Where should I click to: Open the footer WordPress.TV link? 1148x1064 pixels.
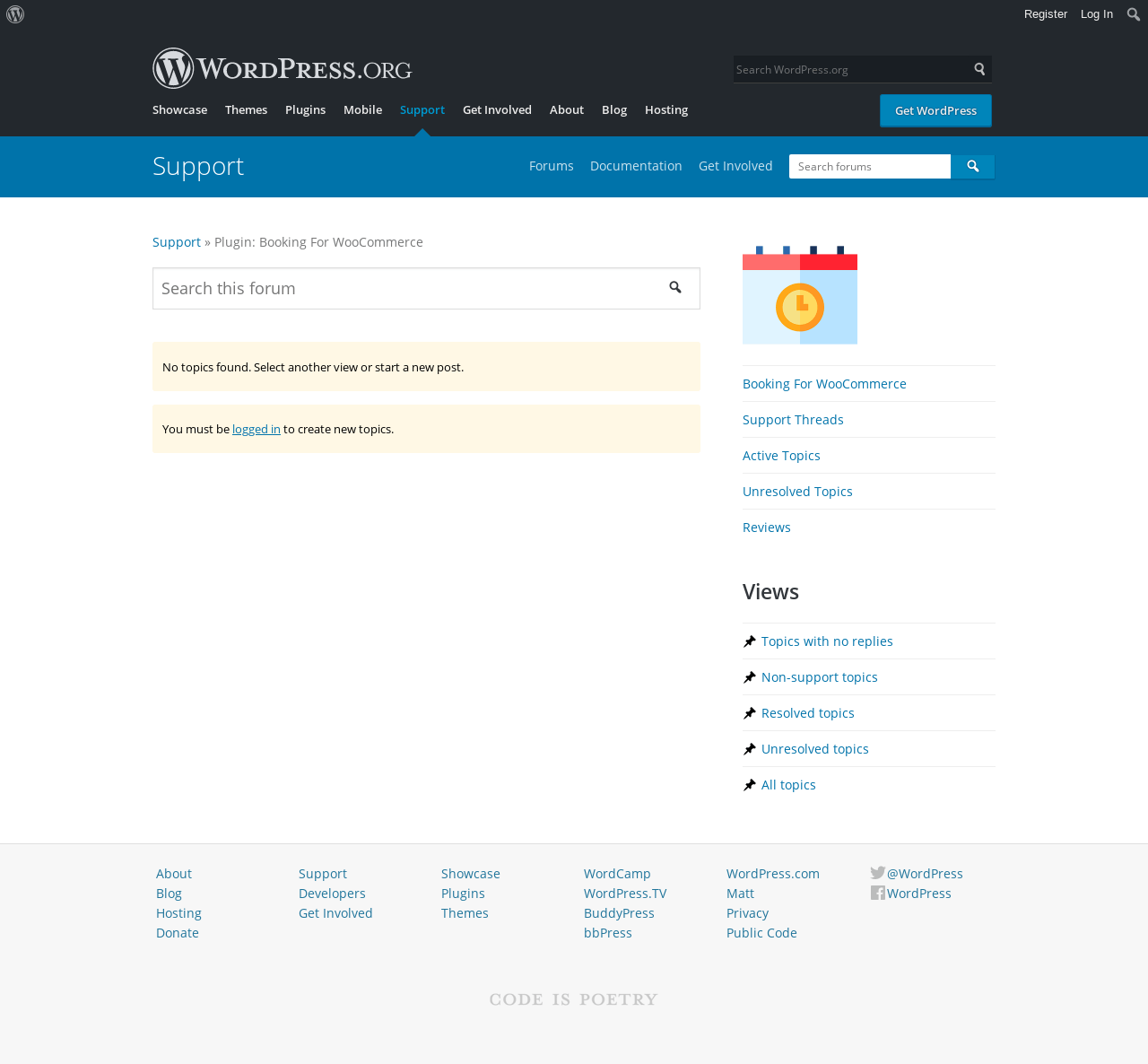(625, 894)
